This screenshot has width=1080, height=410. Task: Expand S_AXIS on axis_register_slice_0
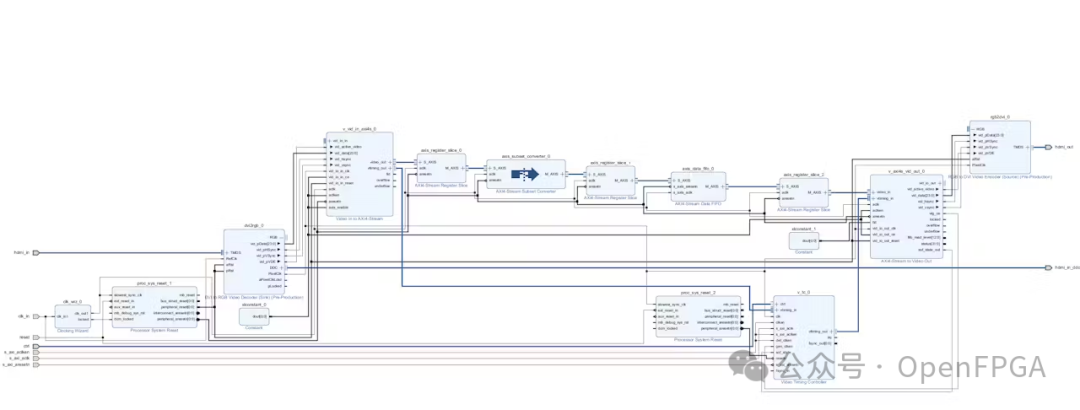[421, 162]
